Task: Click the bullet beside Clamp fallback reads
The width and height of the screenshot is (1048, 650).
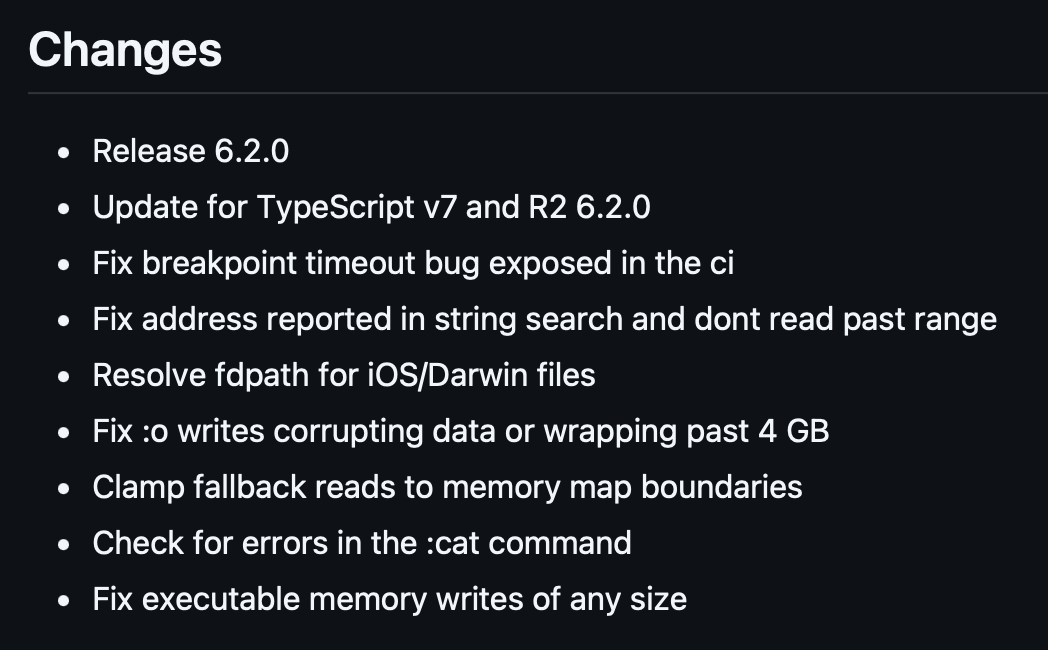Action: coord(63,489)
